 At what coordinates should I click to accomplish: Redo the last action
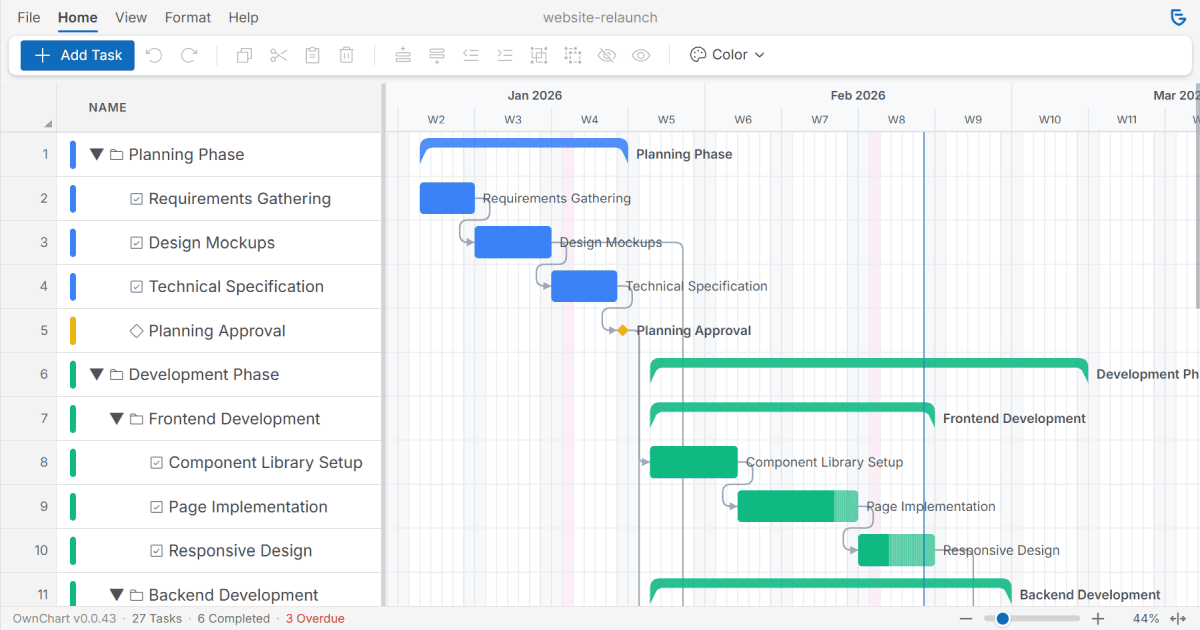click(x=187, y=55)
